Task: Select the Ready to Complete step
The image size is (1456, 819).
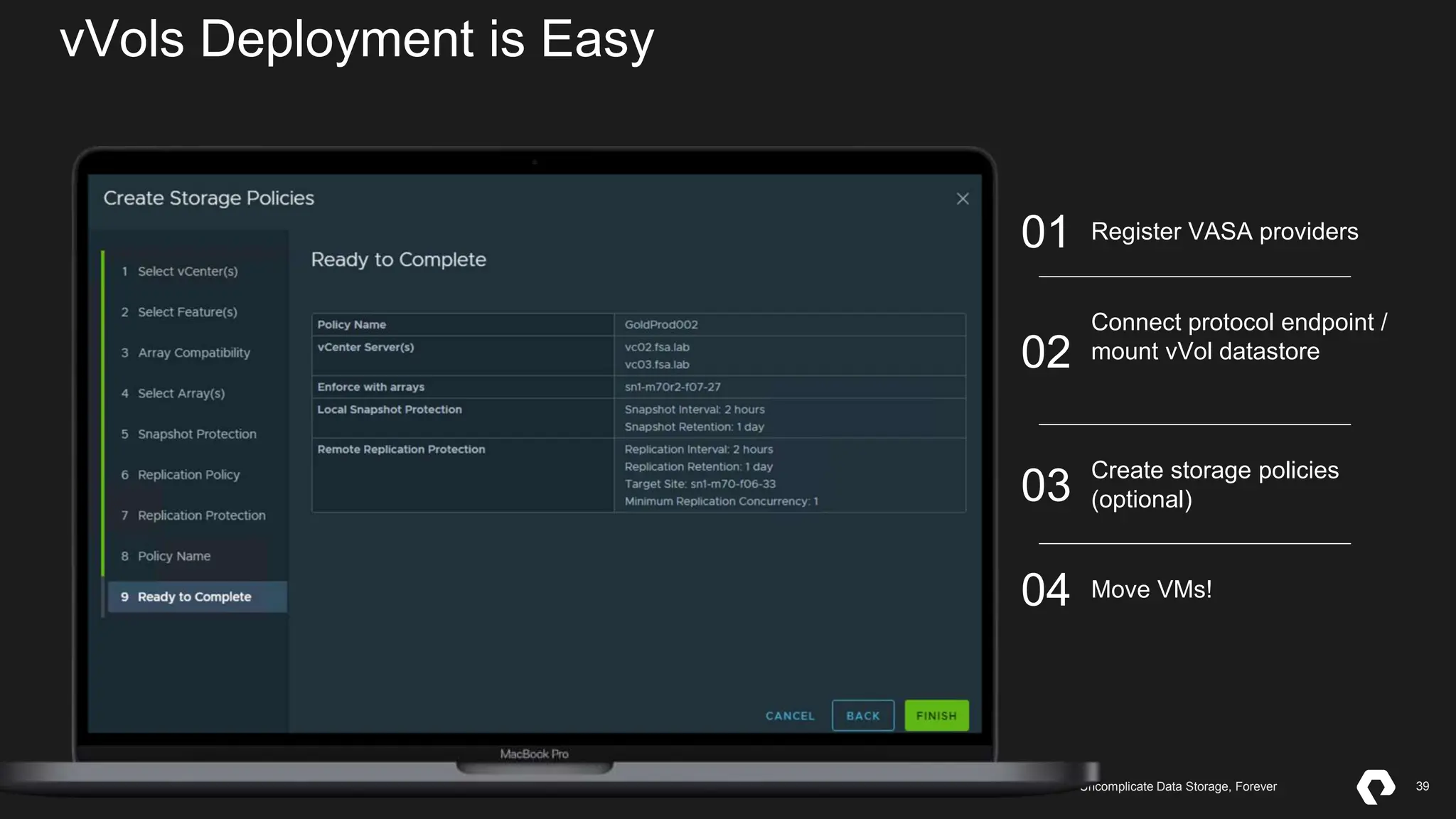Action: (x=194, y=597)
